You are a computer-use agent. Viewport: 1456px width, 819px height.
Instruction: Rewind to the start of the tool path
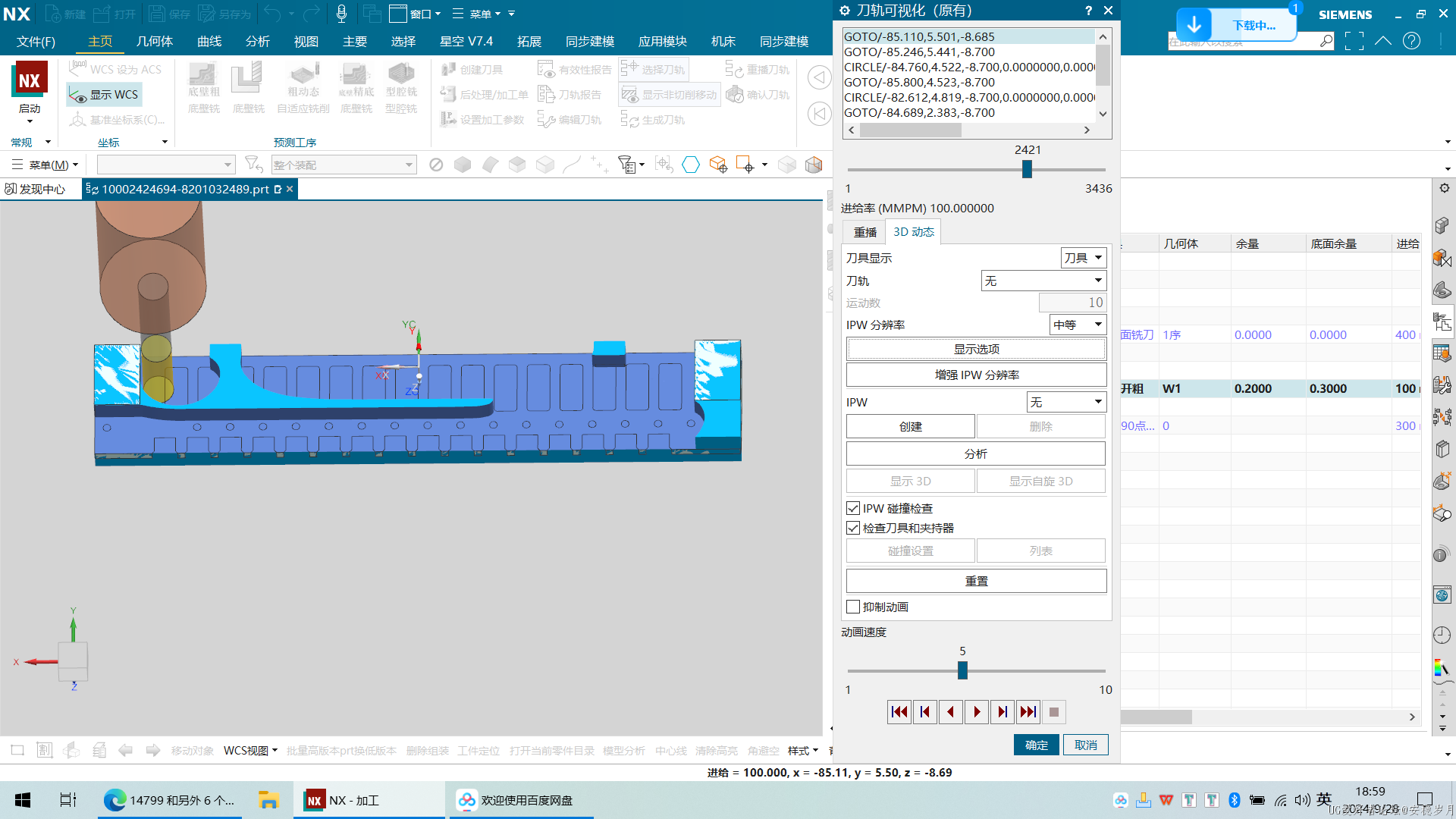pyautogui.click(x=899, y=711)
